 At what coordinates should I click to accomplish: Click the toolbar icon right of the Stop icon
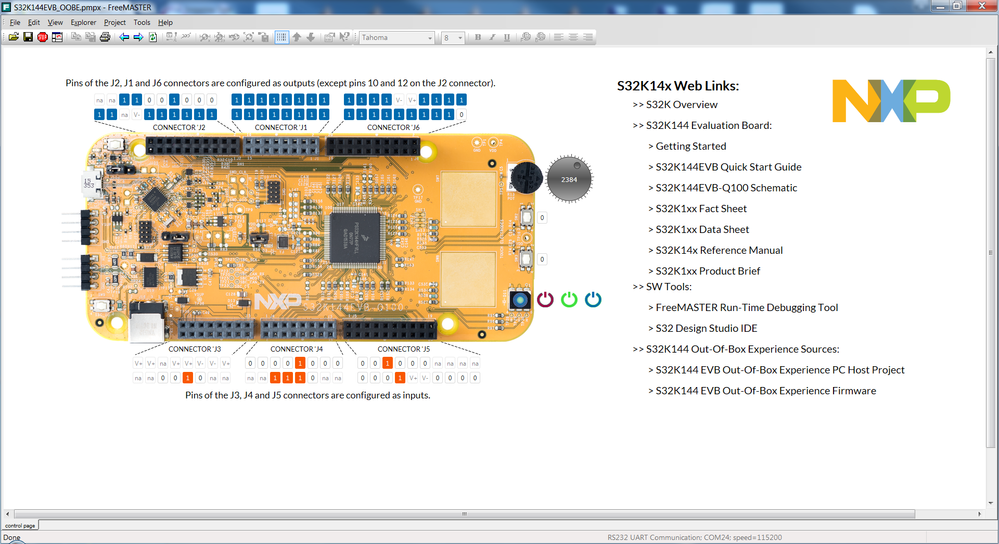pos(57,37)
